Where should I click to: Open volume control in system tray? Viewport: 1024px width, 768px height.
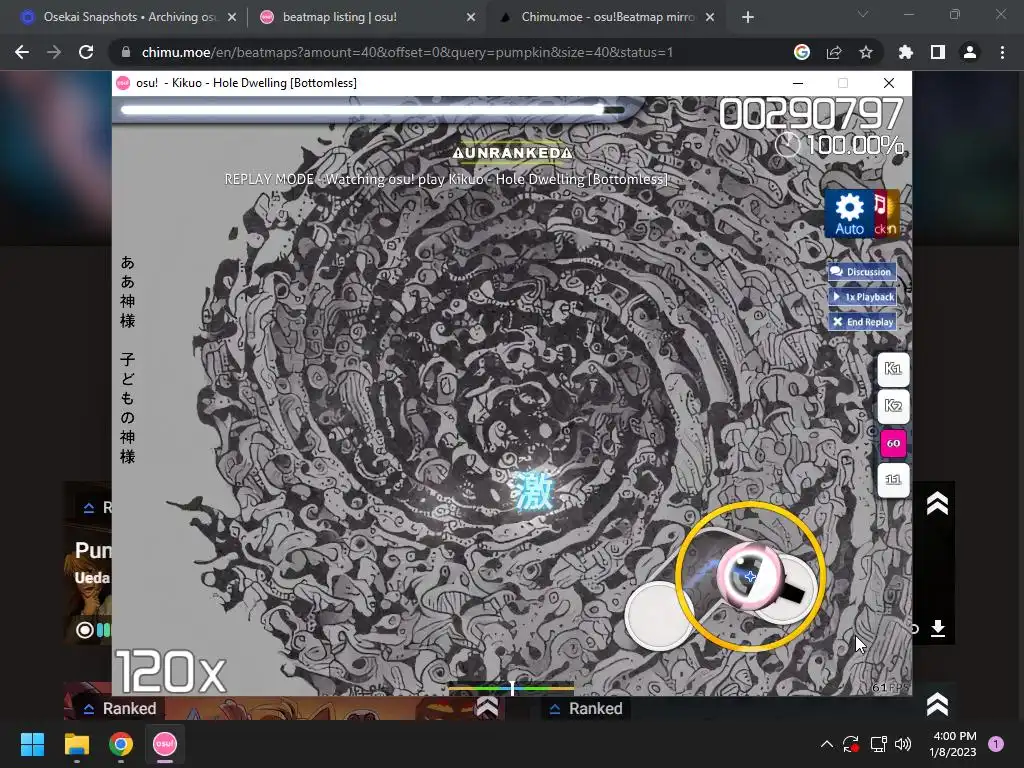[x=903, y=744]
